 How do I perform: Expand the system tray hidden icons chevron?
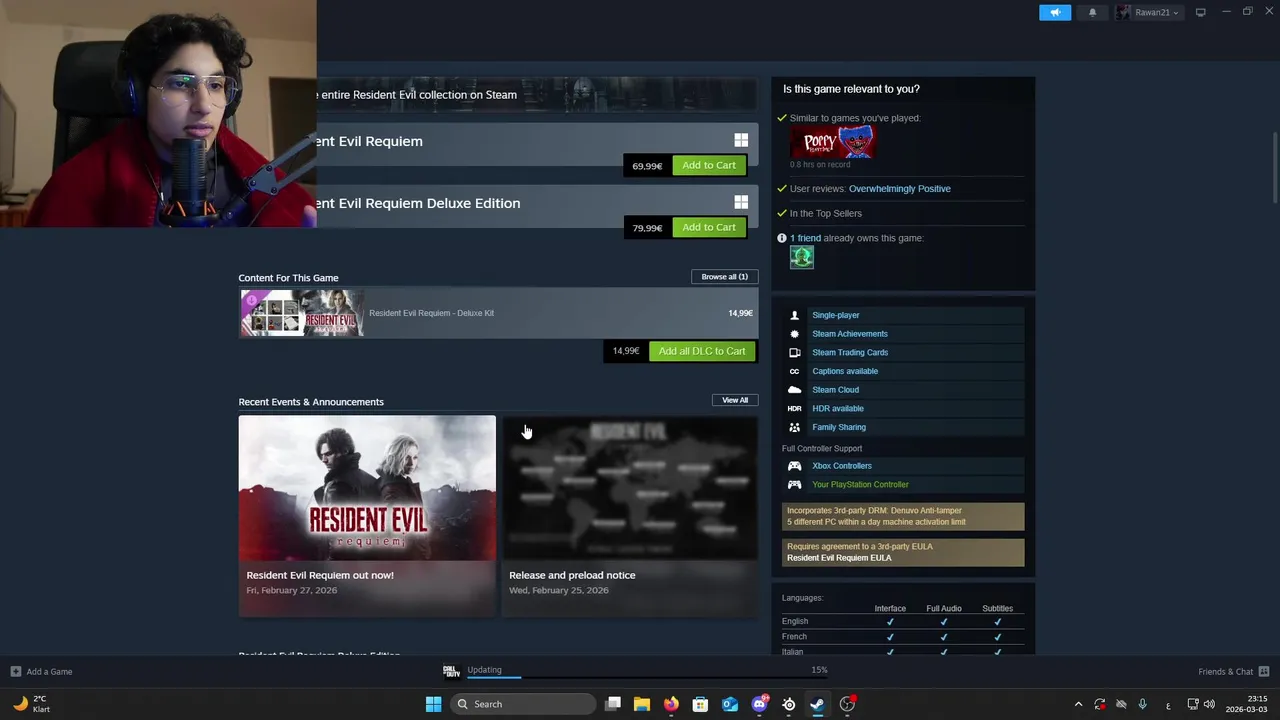(x=1078, y=704)
